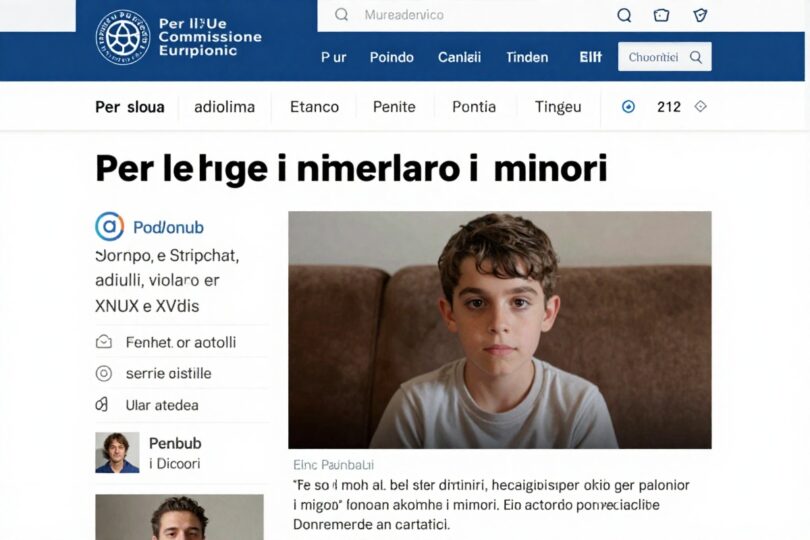The width and height of the screenshot is (810, 540).
Task: Click the Pod/onub circular @ icon
Action: [110, 226]
